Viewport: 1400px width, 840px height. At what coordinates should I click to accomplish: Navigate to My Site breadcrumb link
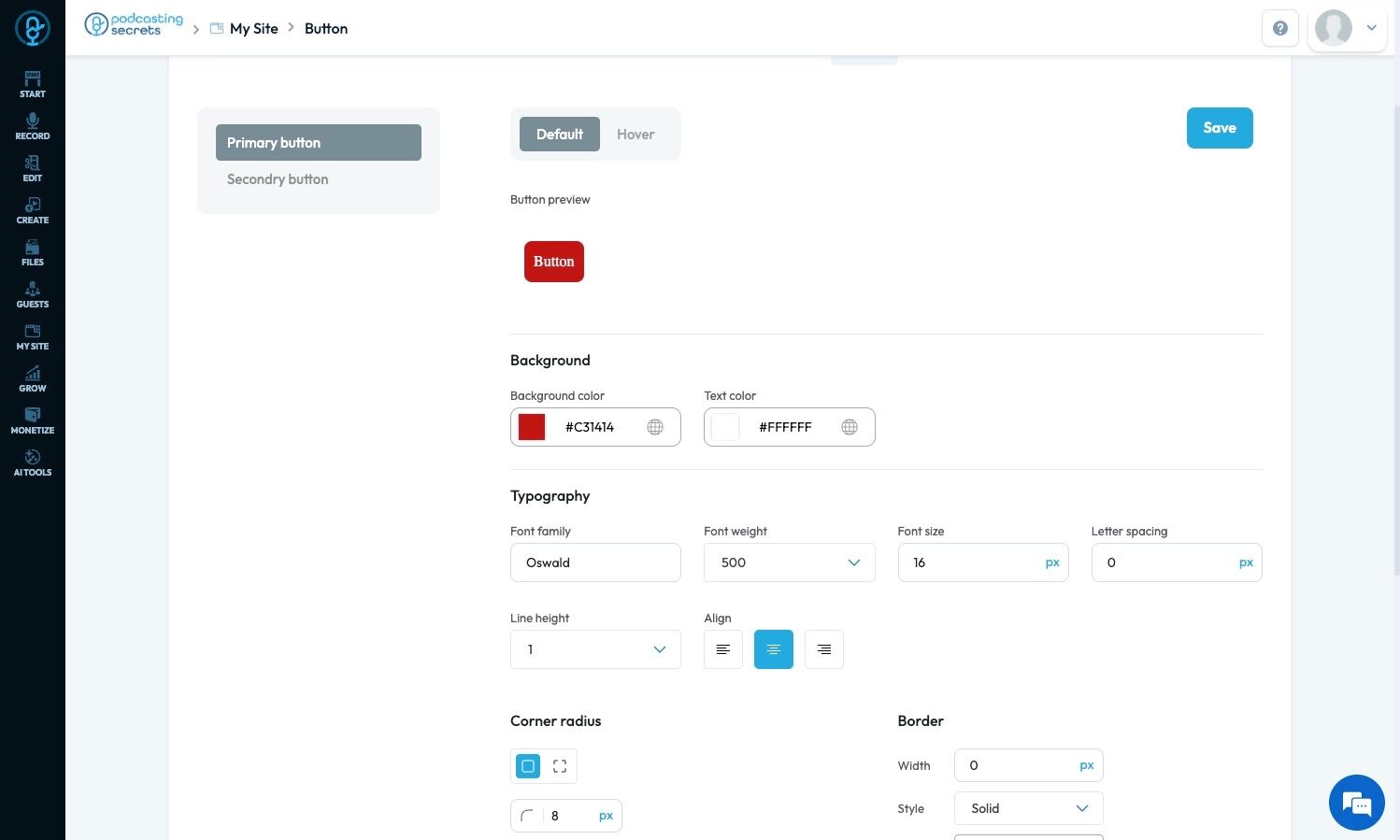[254, 29]
